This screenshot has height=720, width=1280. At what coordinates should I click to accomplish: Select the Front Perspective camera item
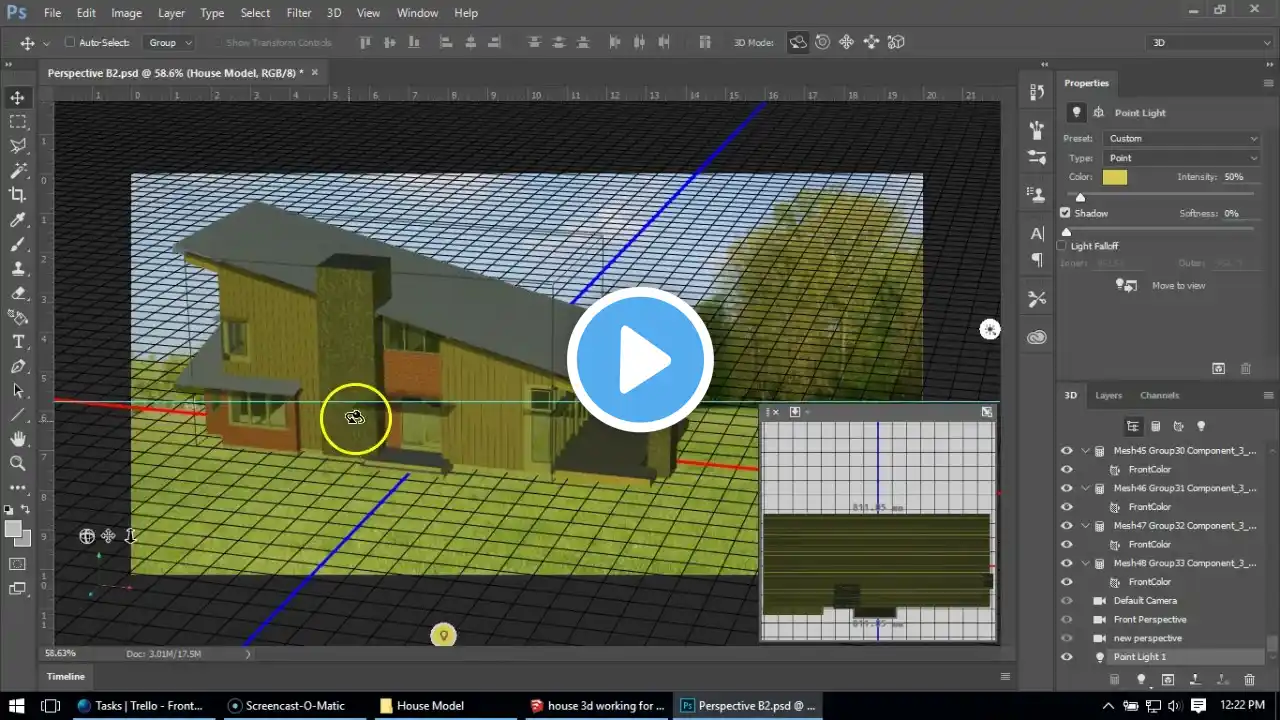tap(1150, 619)
